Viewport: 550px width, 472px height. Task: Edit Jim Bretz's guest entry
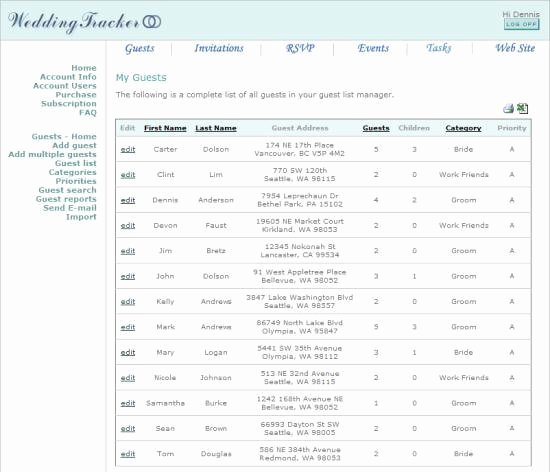(x=128, y=251)
